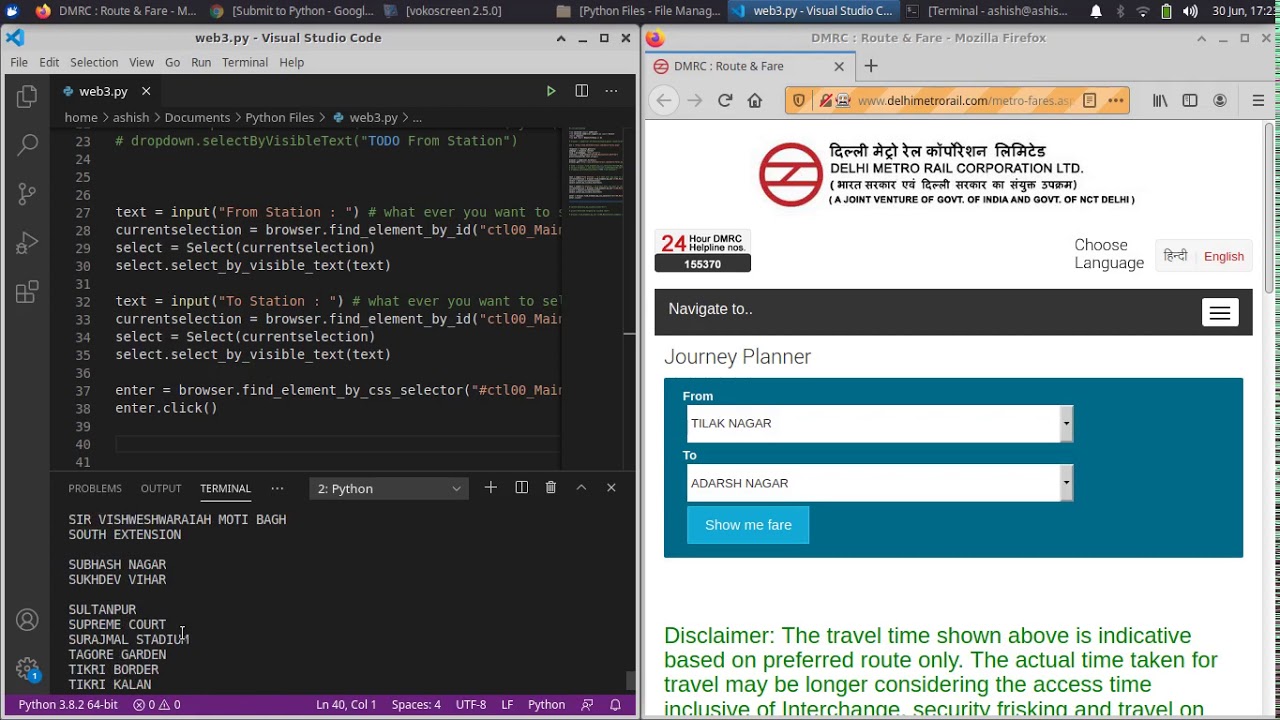Open the Help menu
1280x720 pixels.
tap(292, 62)
